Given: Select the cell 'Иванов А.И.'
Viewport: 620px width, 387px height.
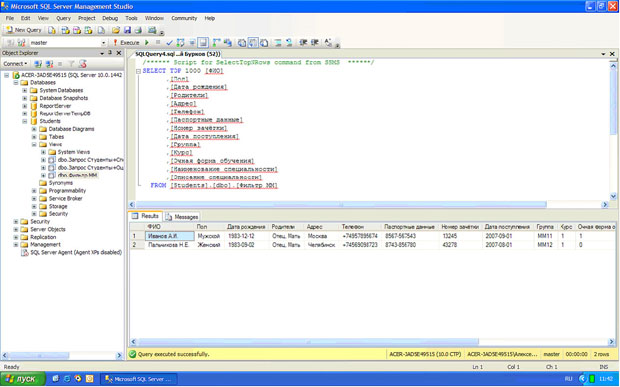Looking at the screenshot, I should click(170, 236).
